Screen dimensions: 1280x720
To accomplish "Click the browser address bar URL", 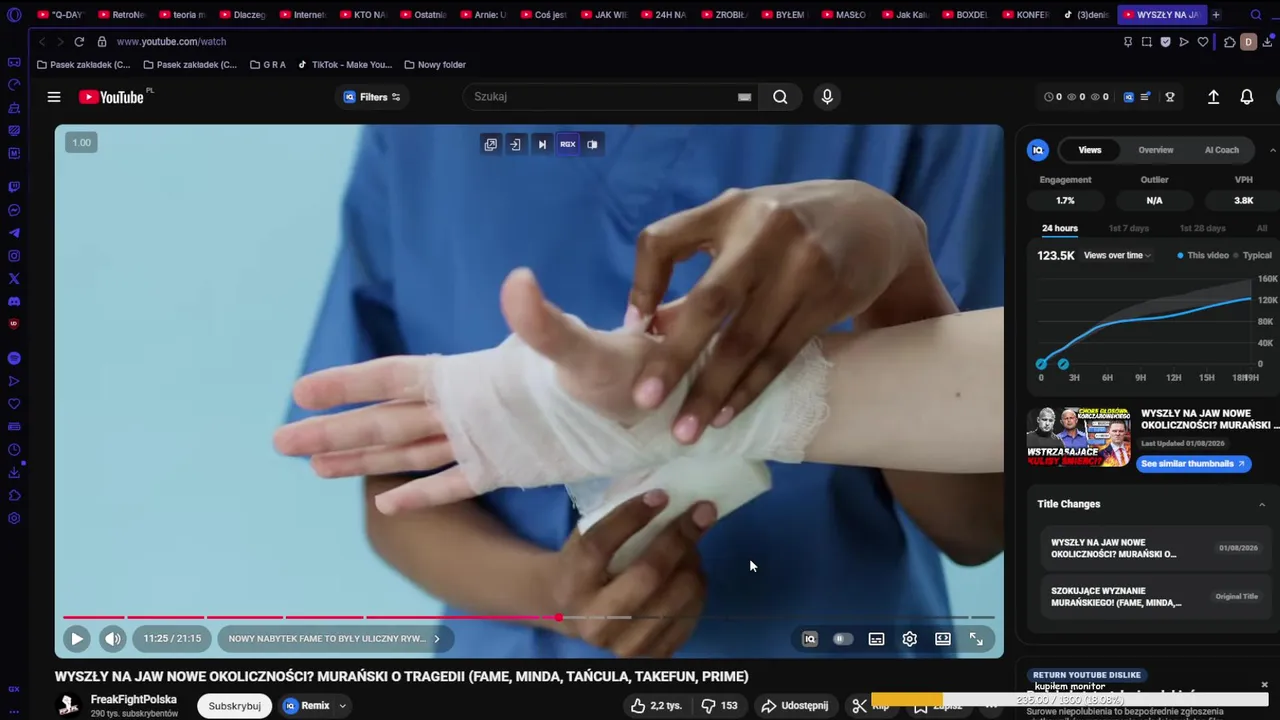I will 171,42.
